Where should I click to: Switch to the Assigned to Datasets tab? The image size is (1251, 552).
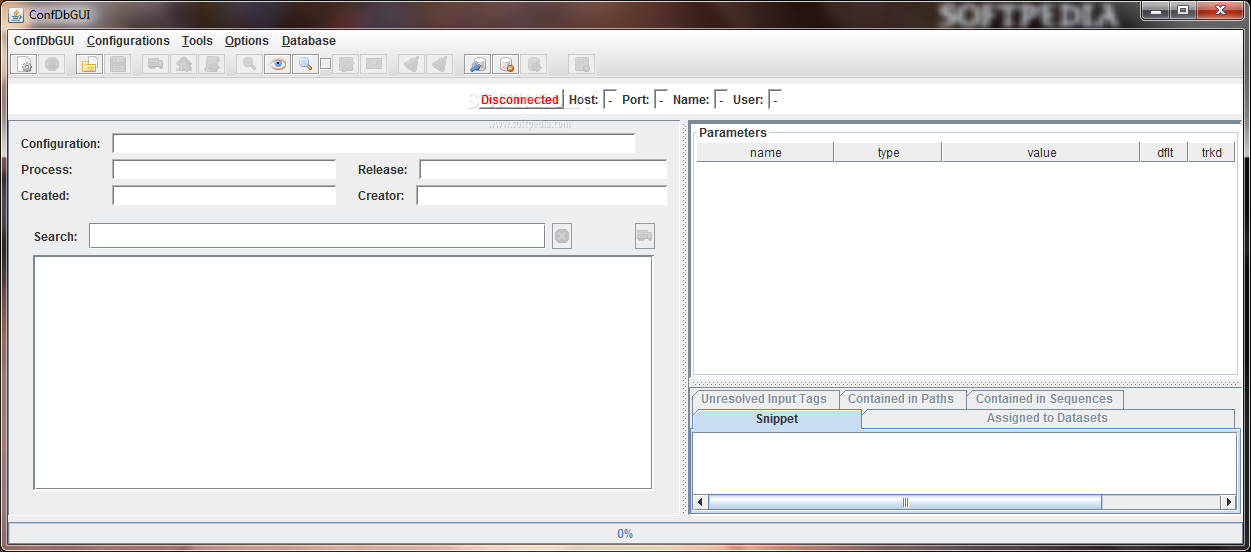[1047, 418]
